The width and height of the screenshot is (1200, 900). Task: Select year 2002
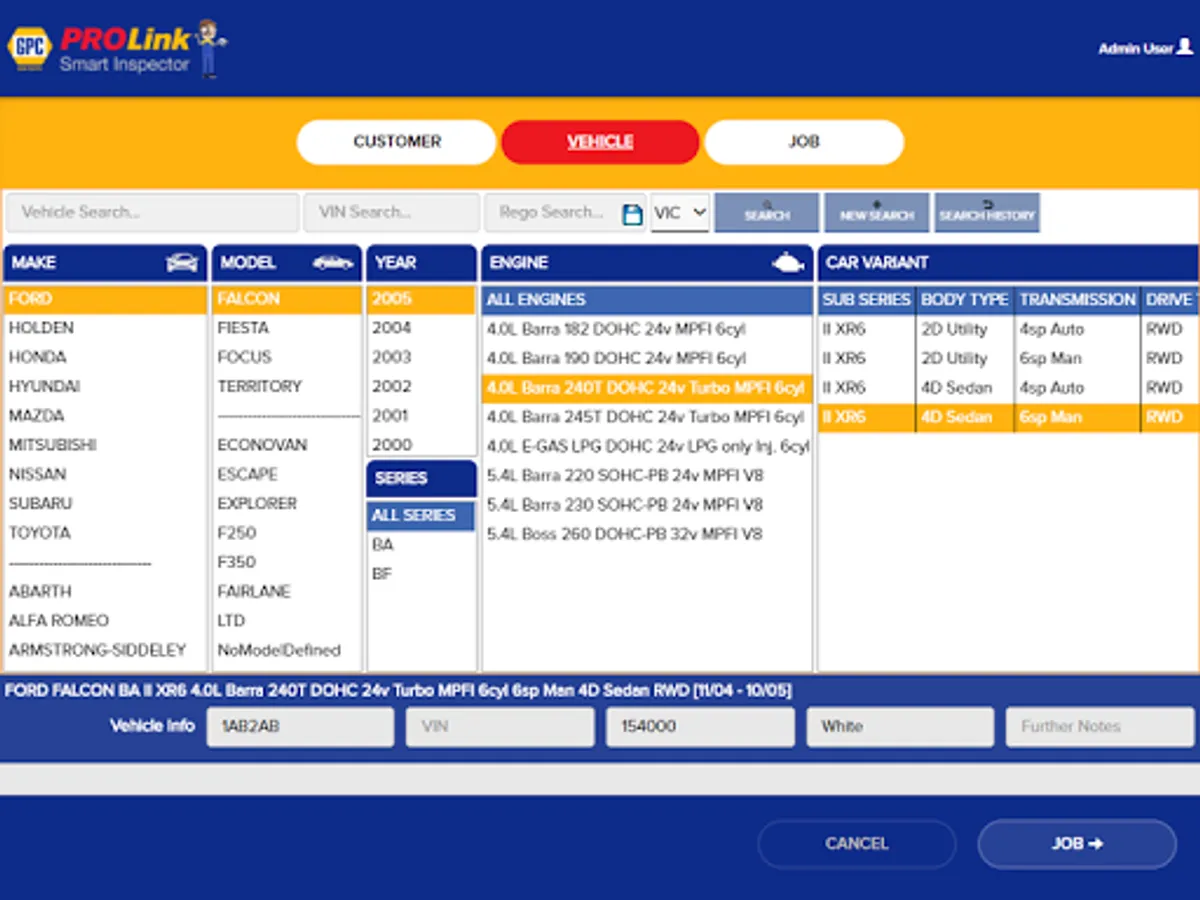pos(421,386)
